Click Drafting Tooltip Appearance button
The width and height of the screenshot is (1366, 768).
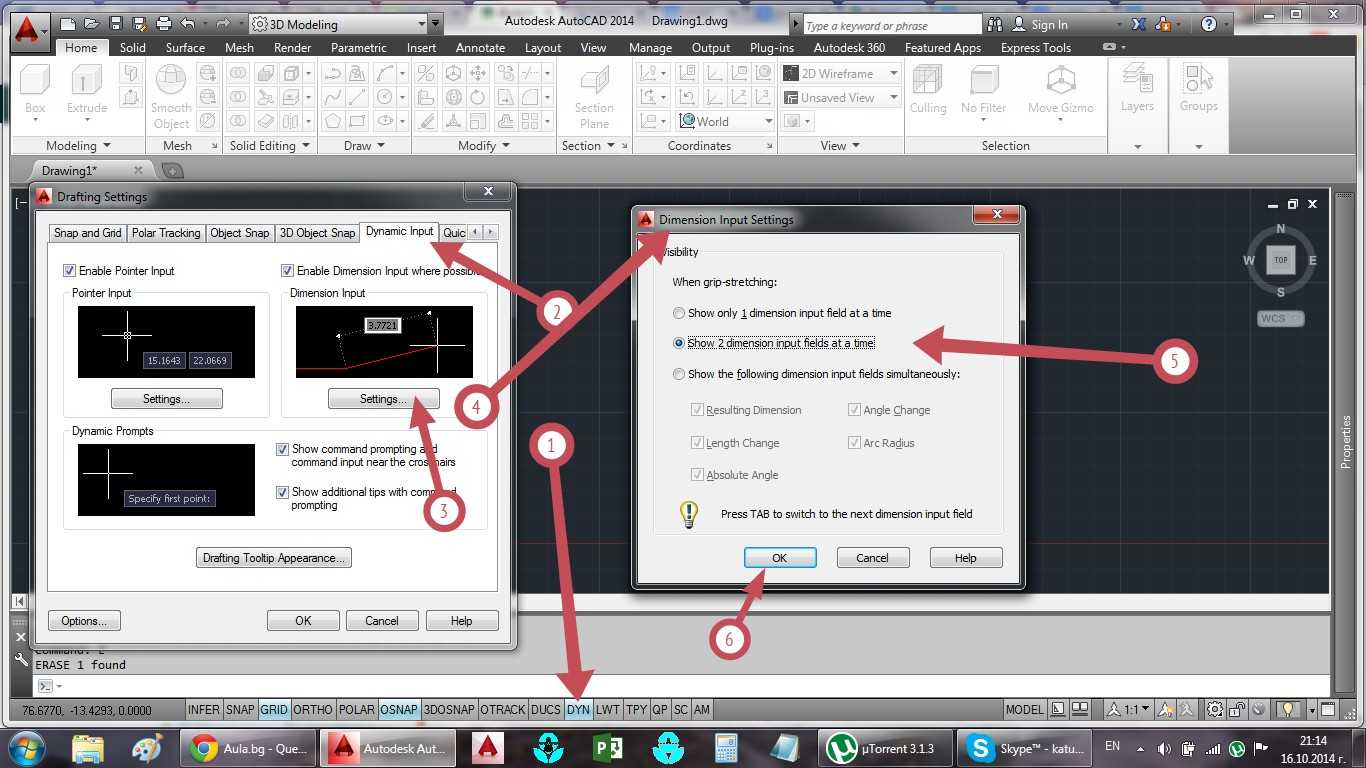[x=274, y=558]
